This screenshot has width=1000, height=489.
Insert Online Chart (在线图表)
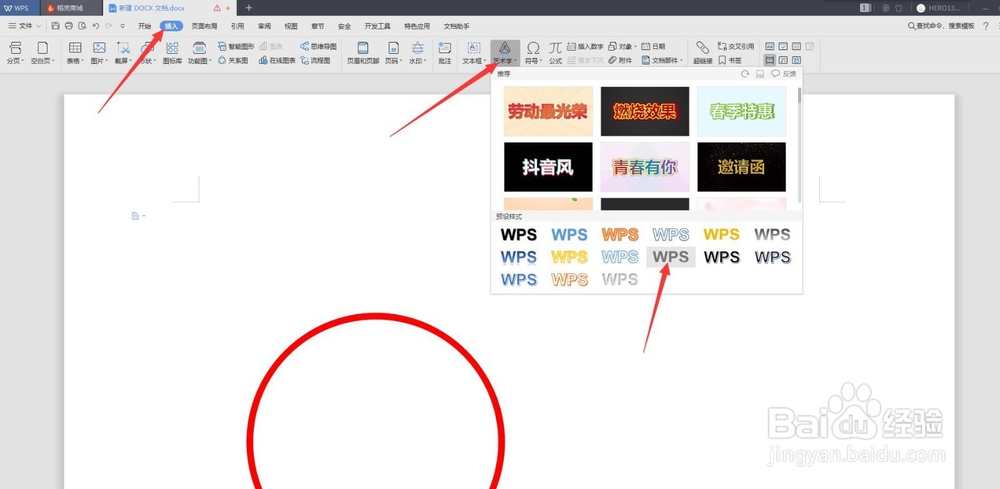(x=277, y=61)
